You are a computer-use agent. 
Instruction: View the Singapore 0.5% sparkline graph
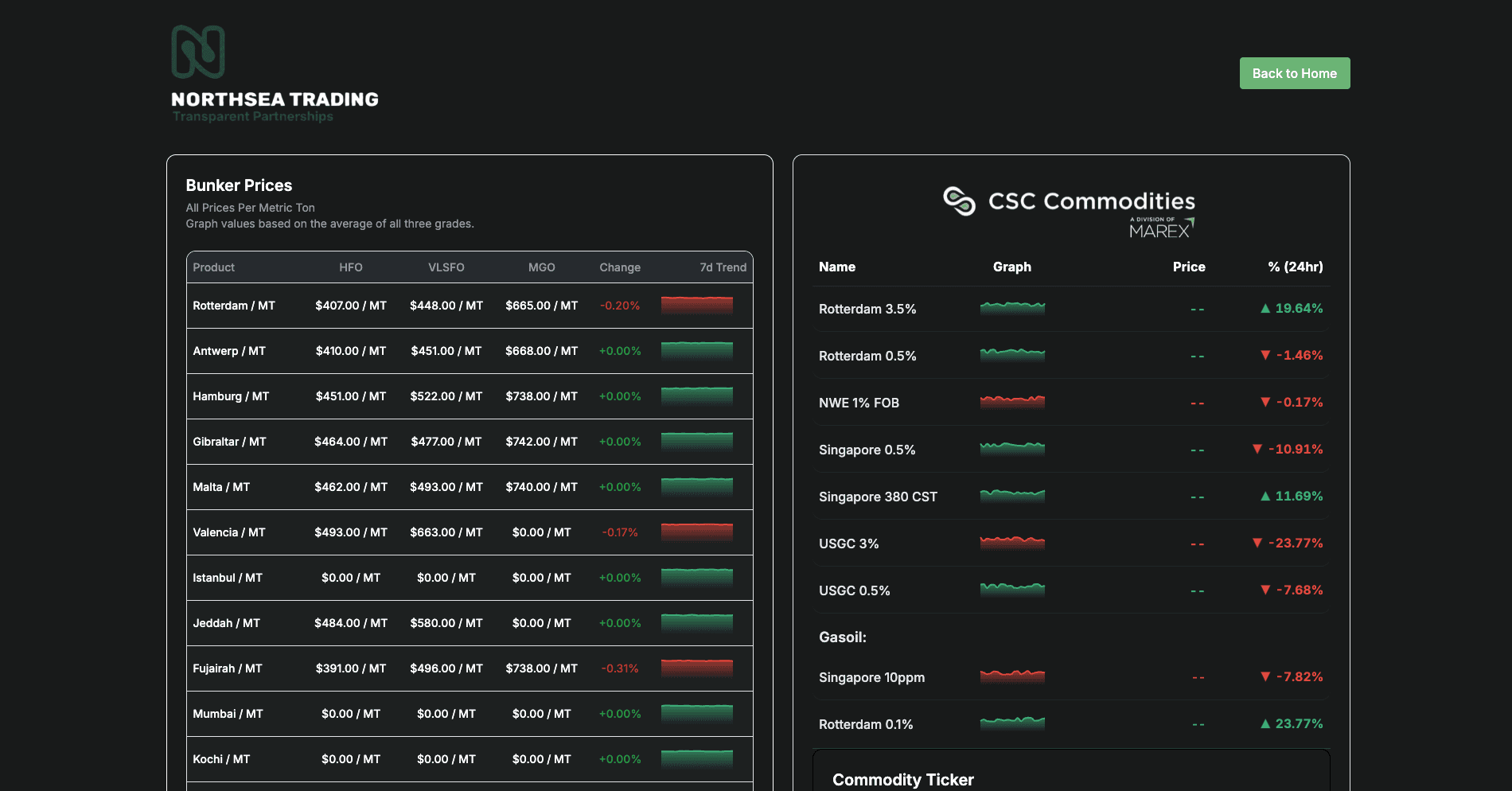tap(1012, 448)
